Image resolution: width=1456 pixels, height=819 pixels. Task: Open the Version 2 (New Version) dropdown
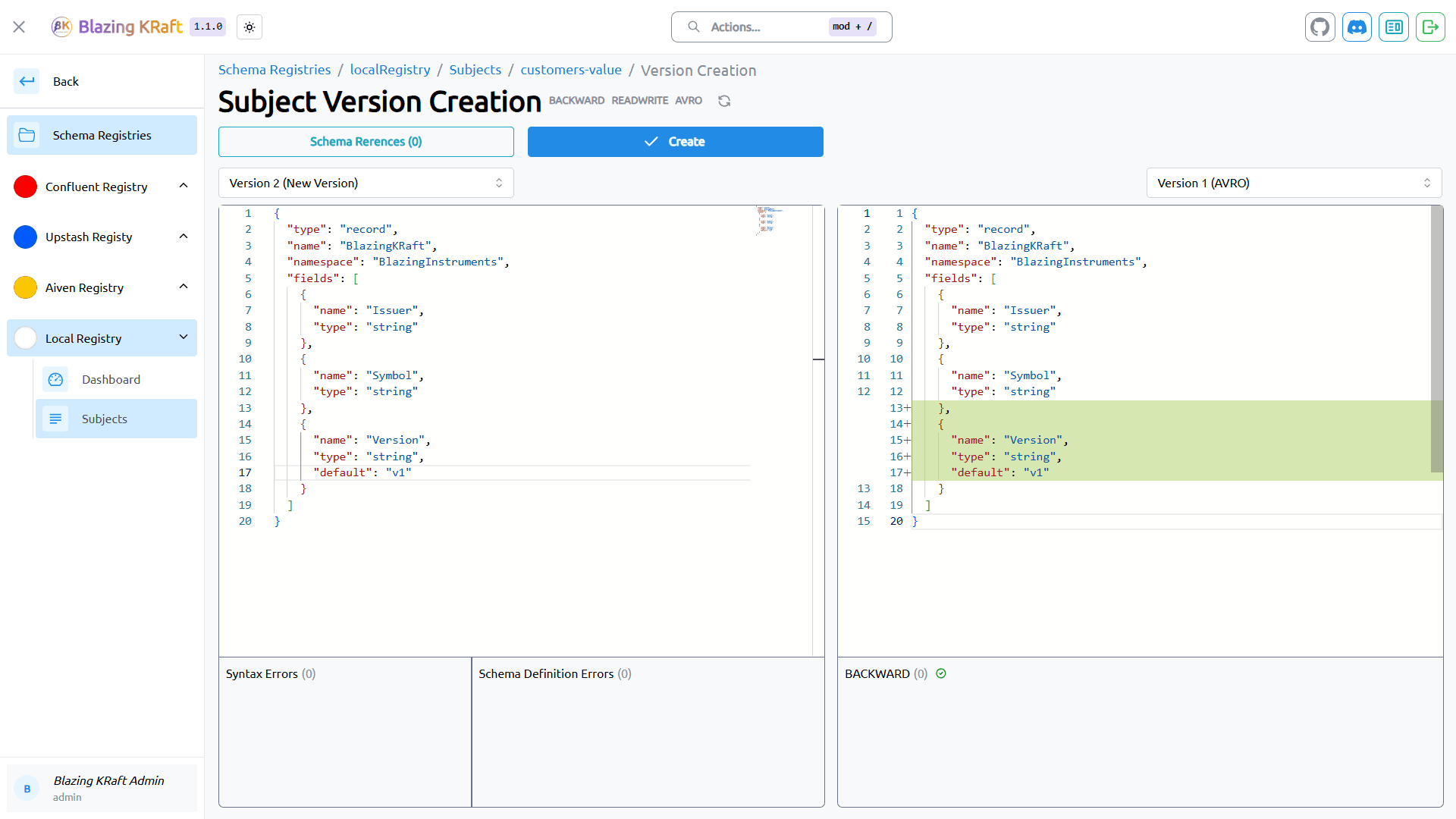[366, 183]
